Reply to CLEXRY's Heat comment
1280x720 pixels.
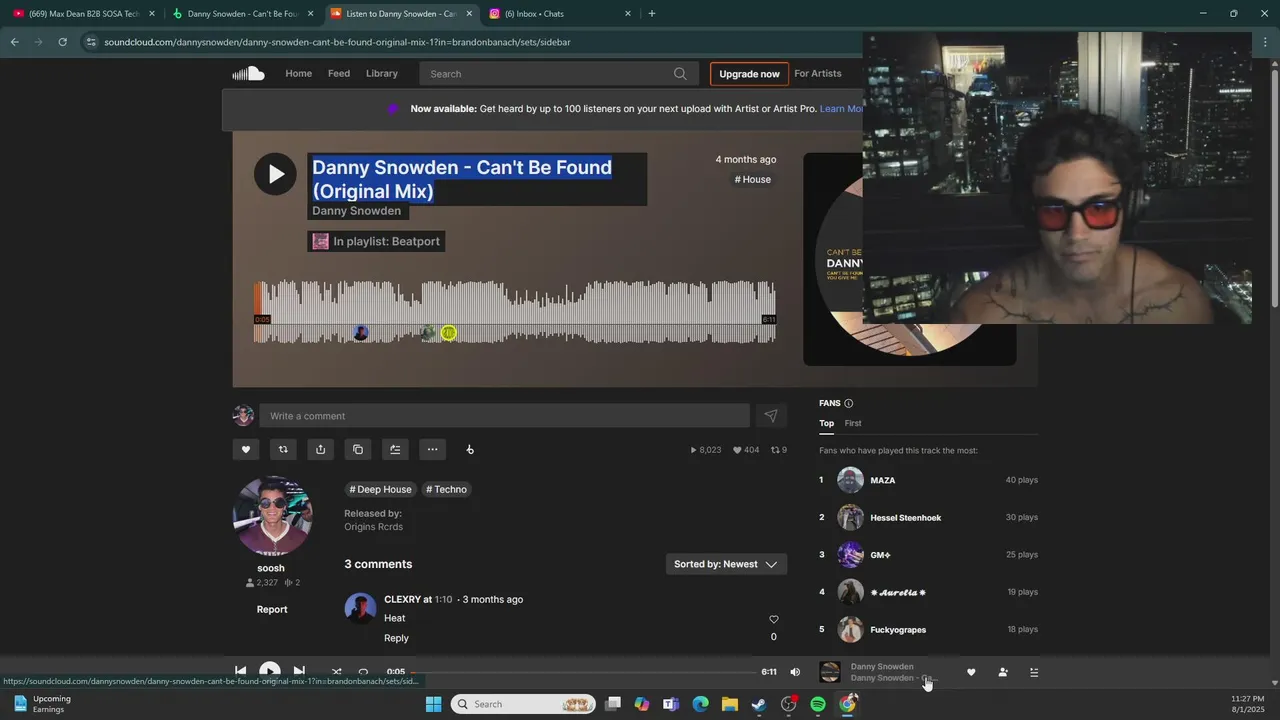coord(396,638)
